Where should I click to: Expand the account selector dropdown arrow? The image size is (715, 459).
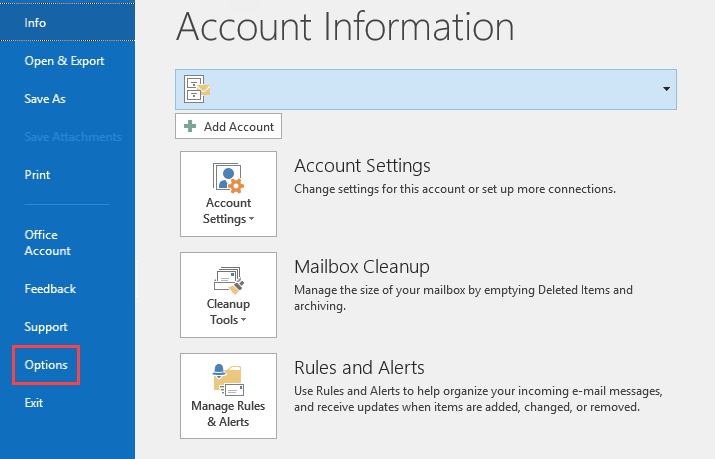[x=666, y=89]
